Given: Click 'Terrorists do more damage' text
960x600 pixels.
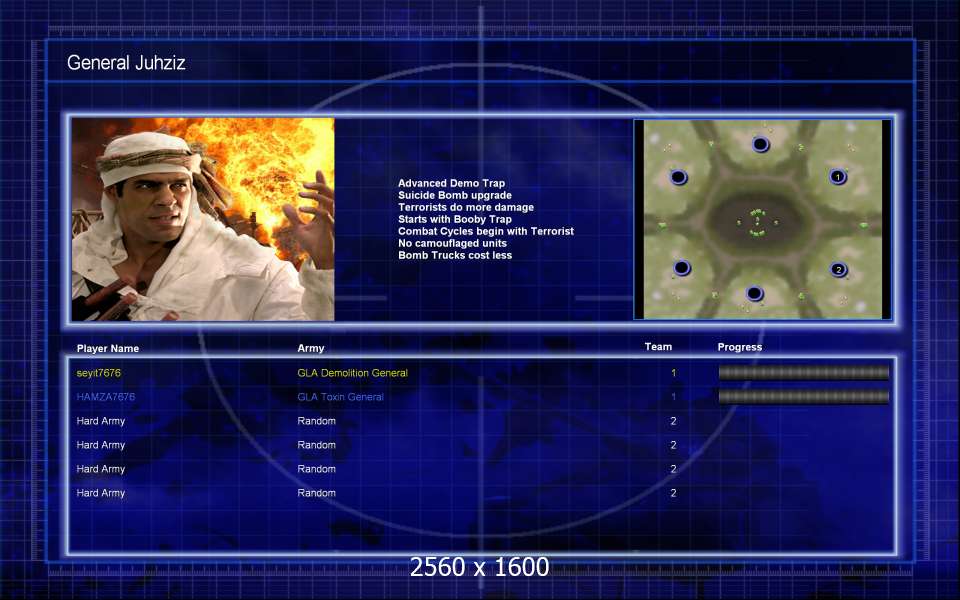Looking at the screenshot, I should [x=466, y=208].
